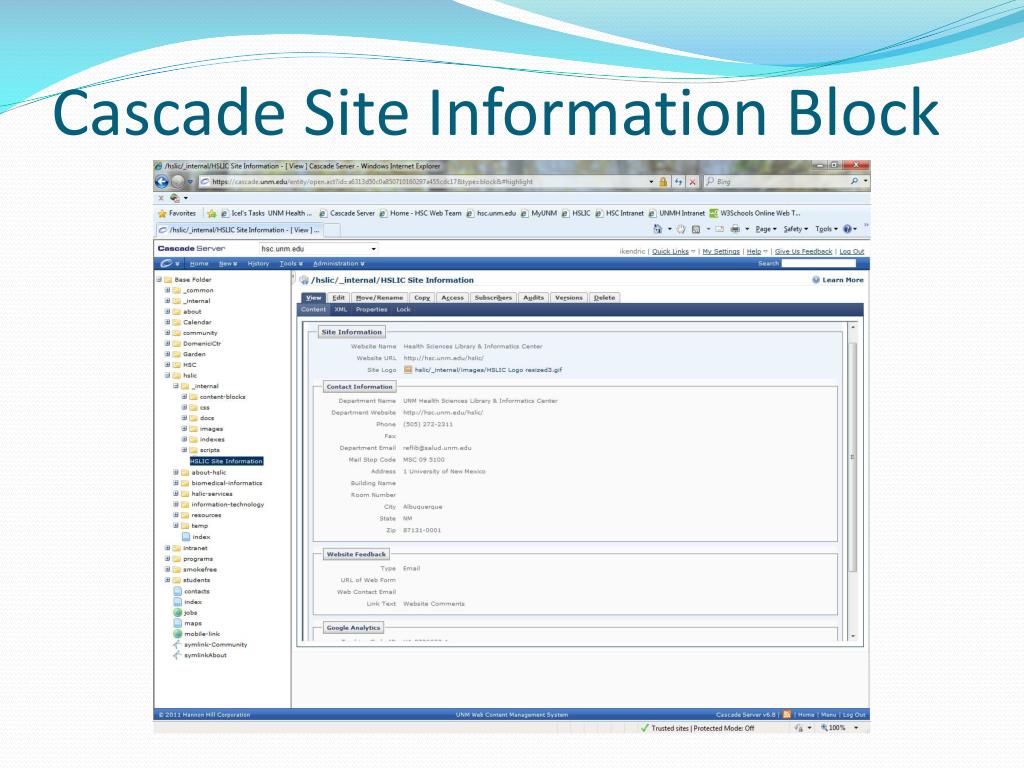Collapse the hslic folder node
Image resolution: width=1024 pixels, height=768 pixels.
167,376
